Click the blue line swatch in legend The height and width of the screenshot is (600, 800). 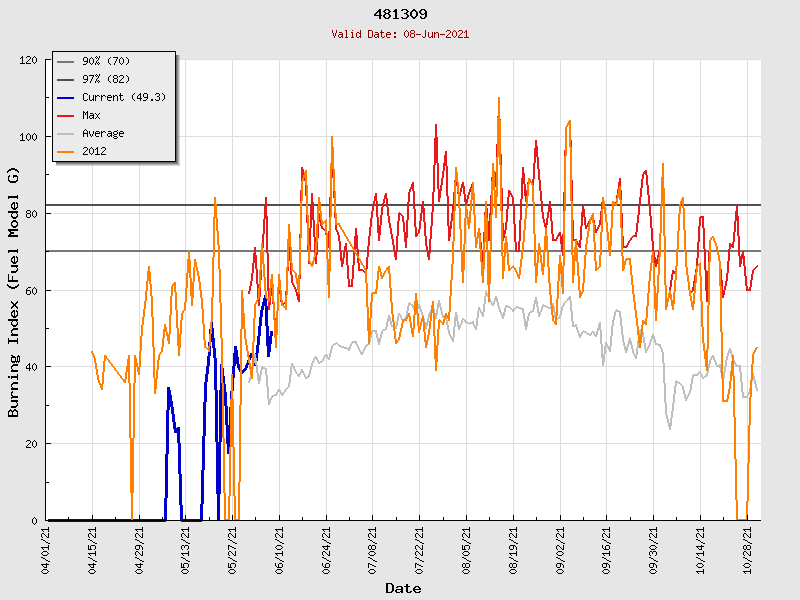67,98
